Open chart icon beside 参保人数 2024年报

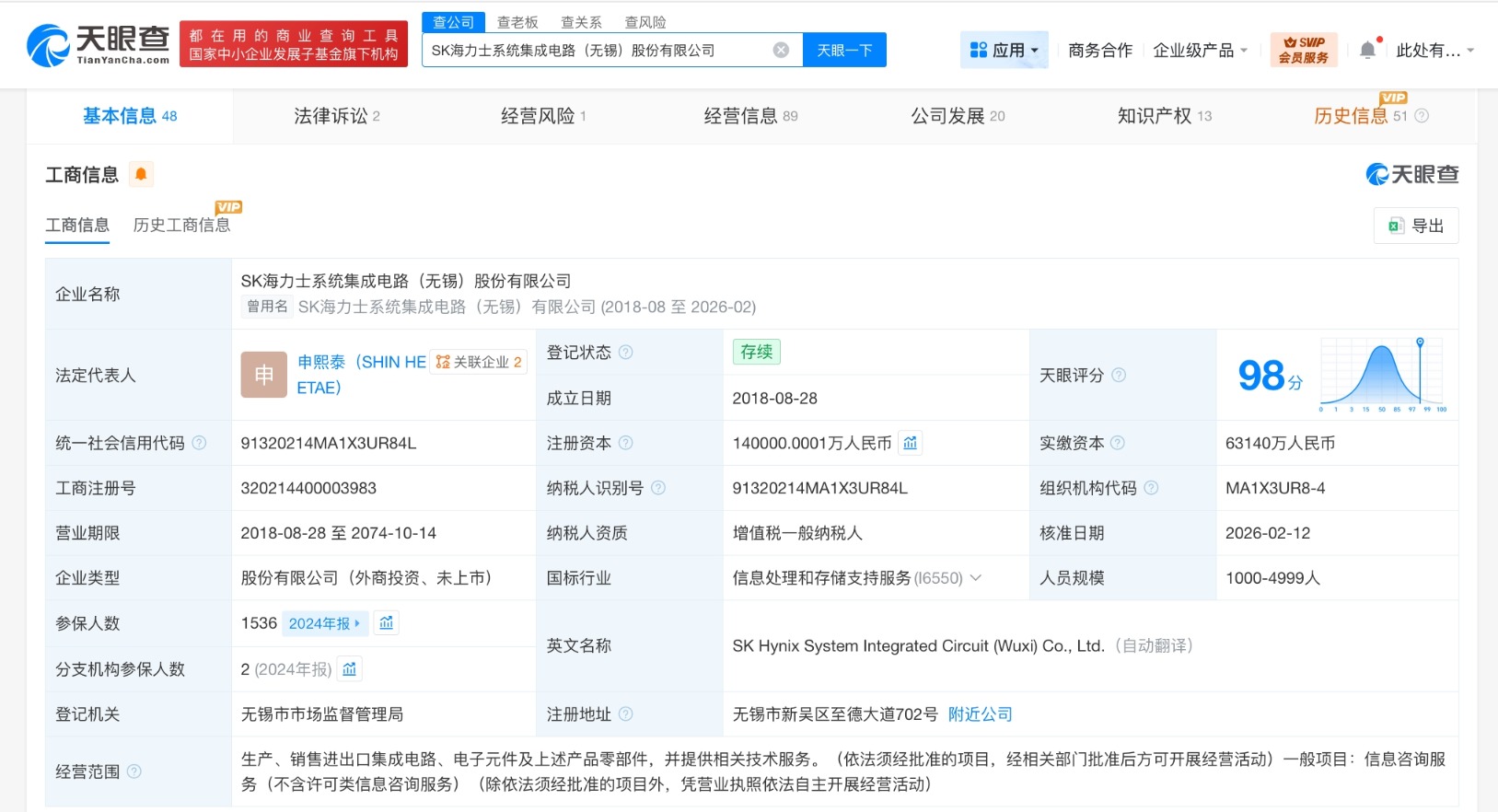tap(387, 623)
